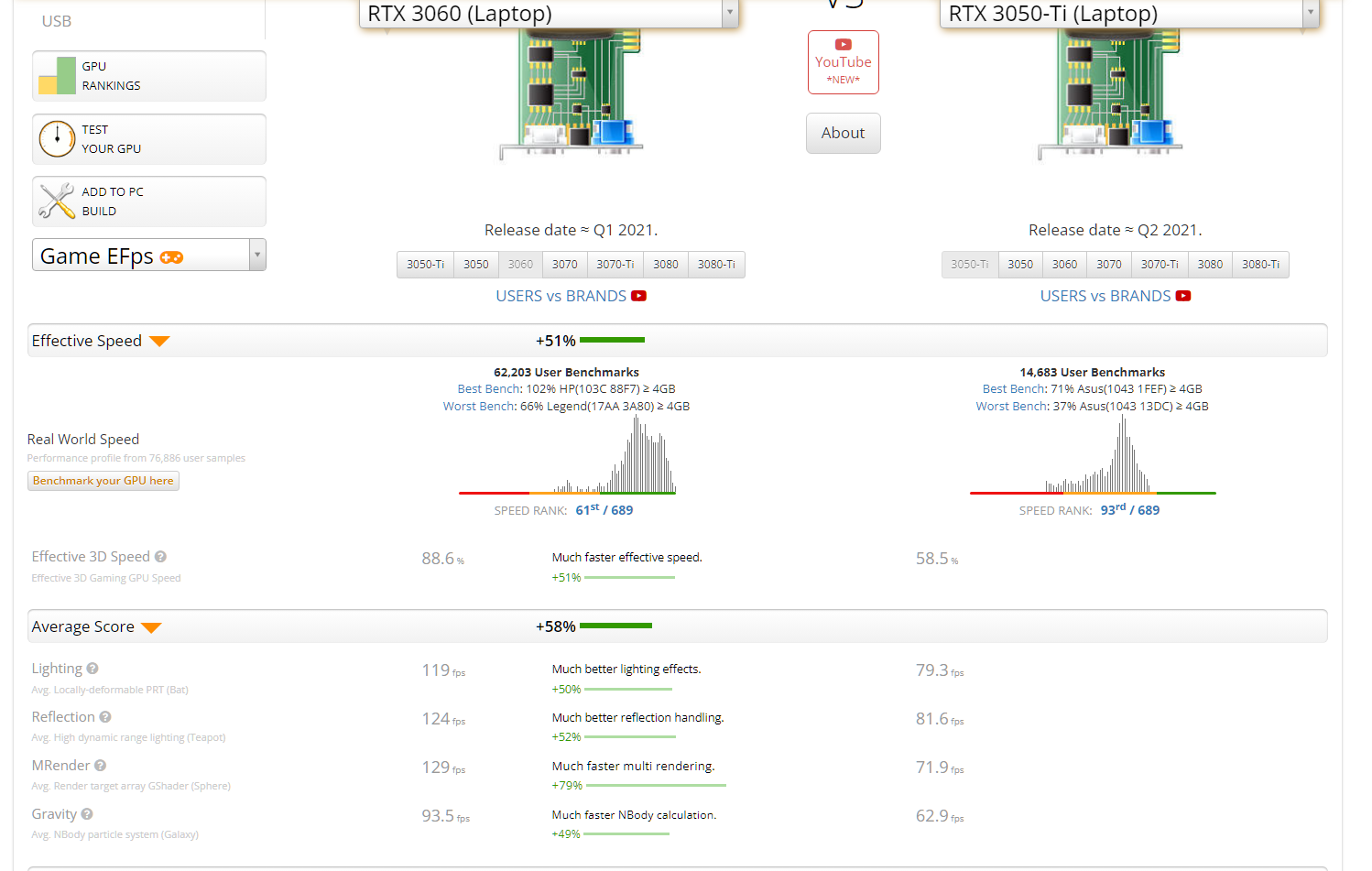Select 3070 tab under RTX 3050-Ti

[1109, 265]
